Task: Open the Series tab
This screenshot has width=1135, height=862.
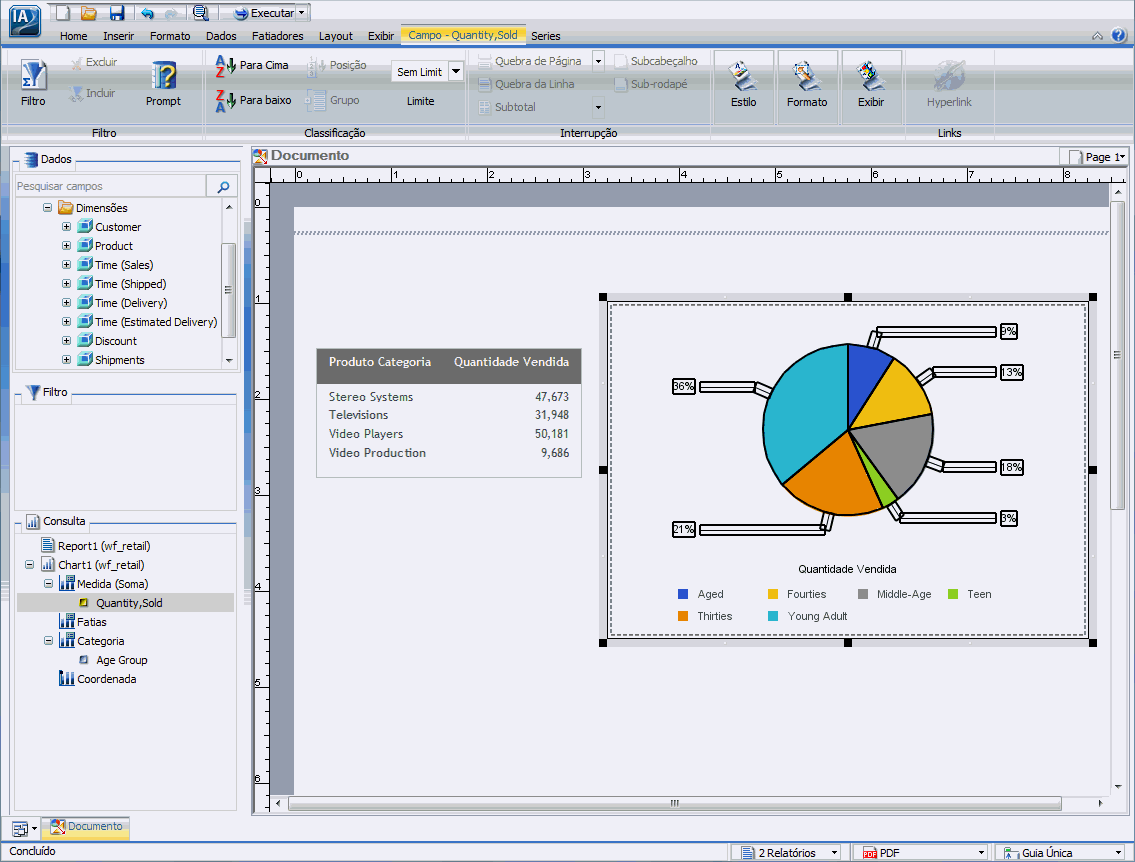Action: (x=546, y=36)
